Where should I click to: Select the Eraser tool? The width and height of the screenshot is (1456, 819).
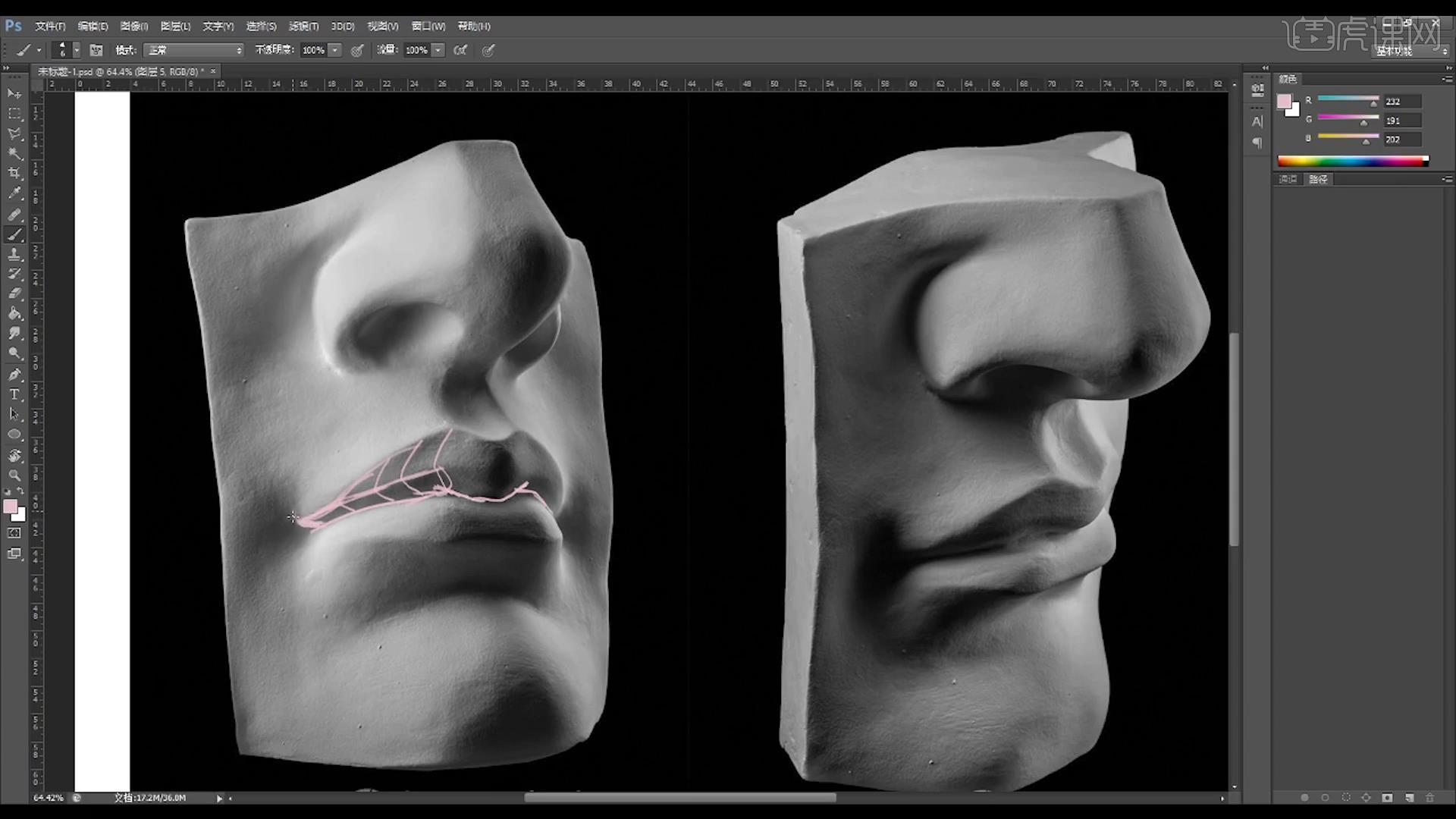pyautogui.click(x=14, y=293)
